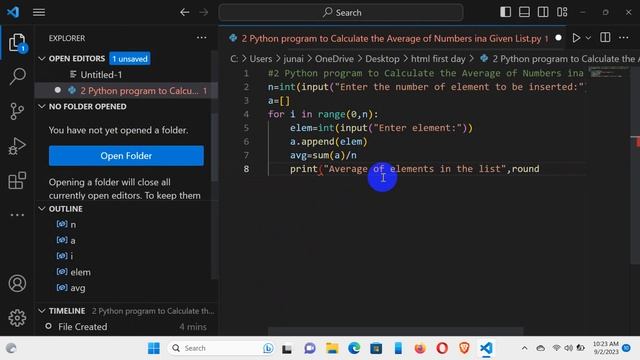640x360 pixels.
Task: Select File Created timeline entry
Action: point(126,327)
